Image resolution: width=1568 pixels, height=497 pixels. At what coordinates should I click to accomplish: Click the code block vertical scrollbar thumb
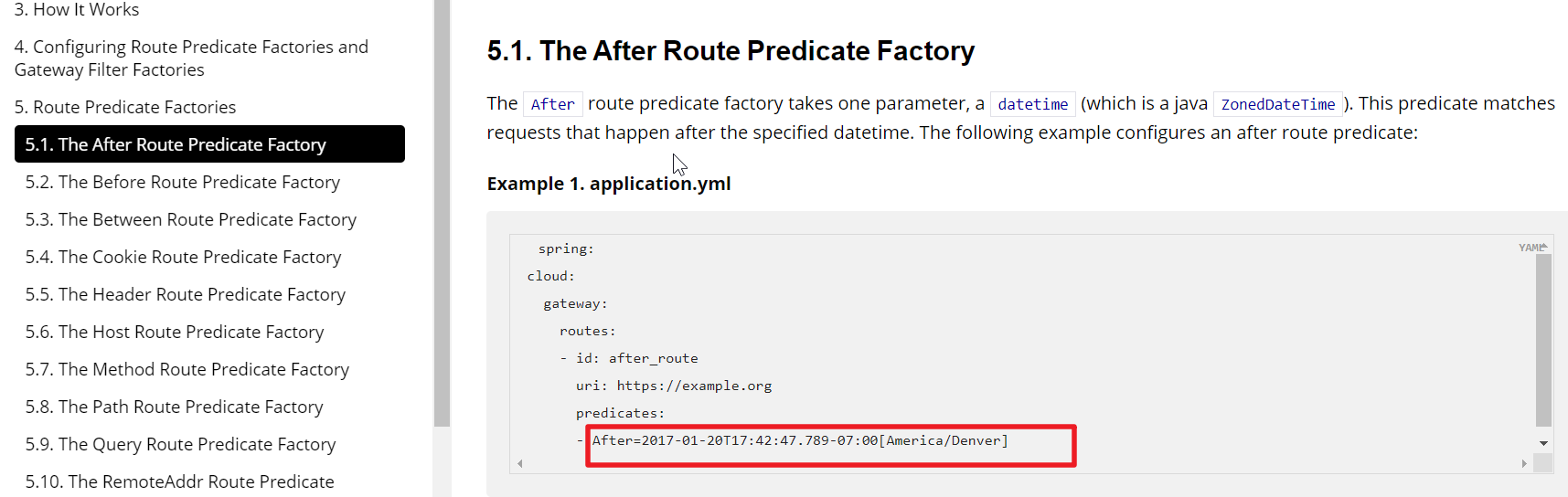click(x=1544, y=340)
